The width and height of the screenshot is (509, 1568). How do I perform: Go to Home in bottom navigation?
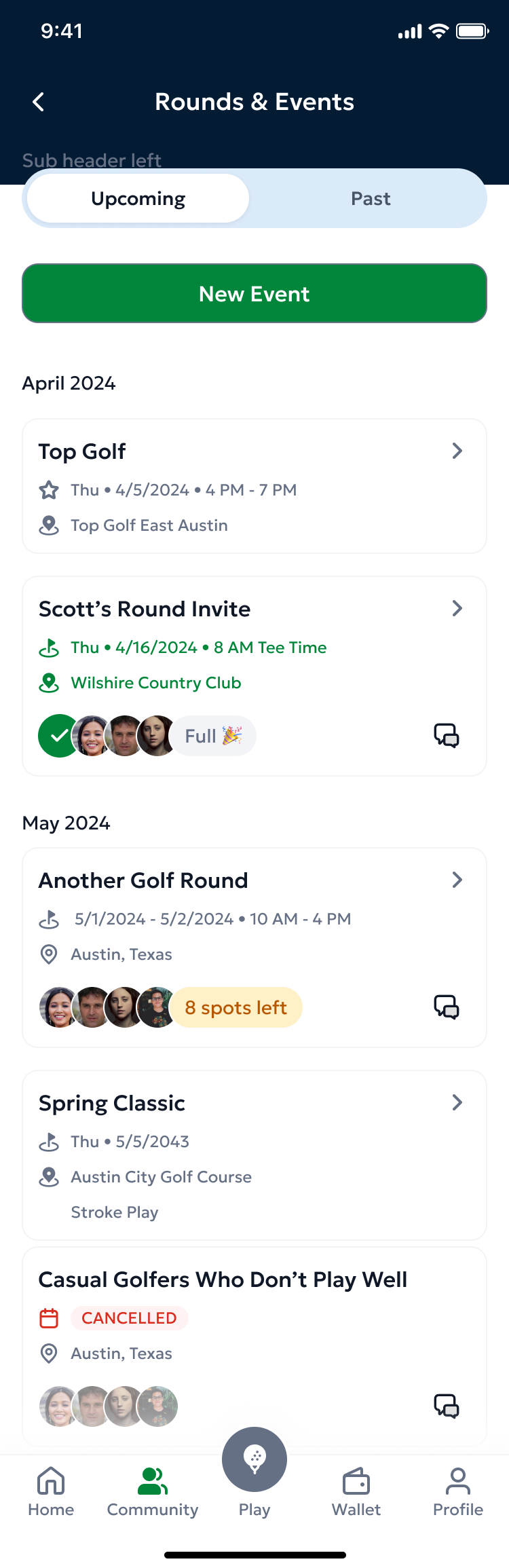click(51, 1487)
